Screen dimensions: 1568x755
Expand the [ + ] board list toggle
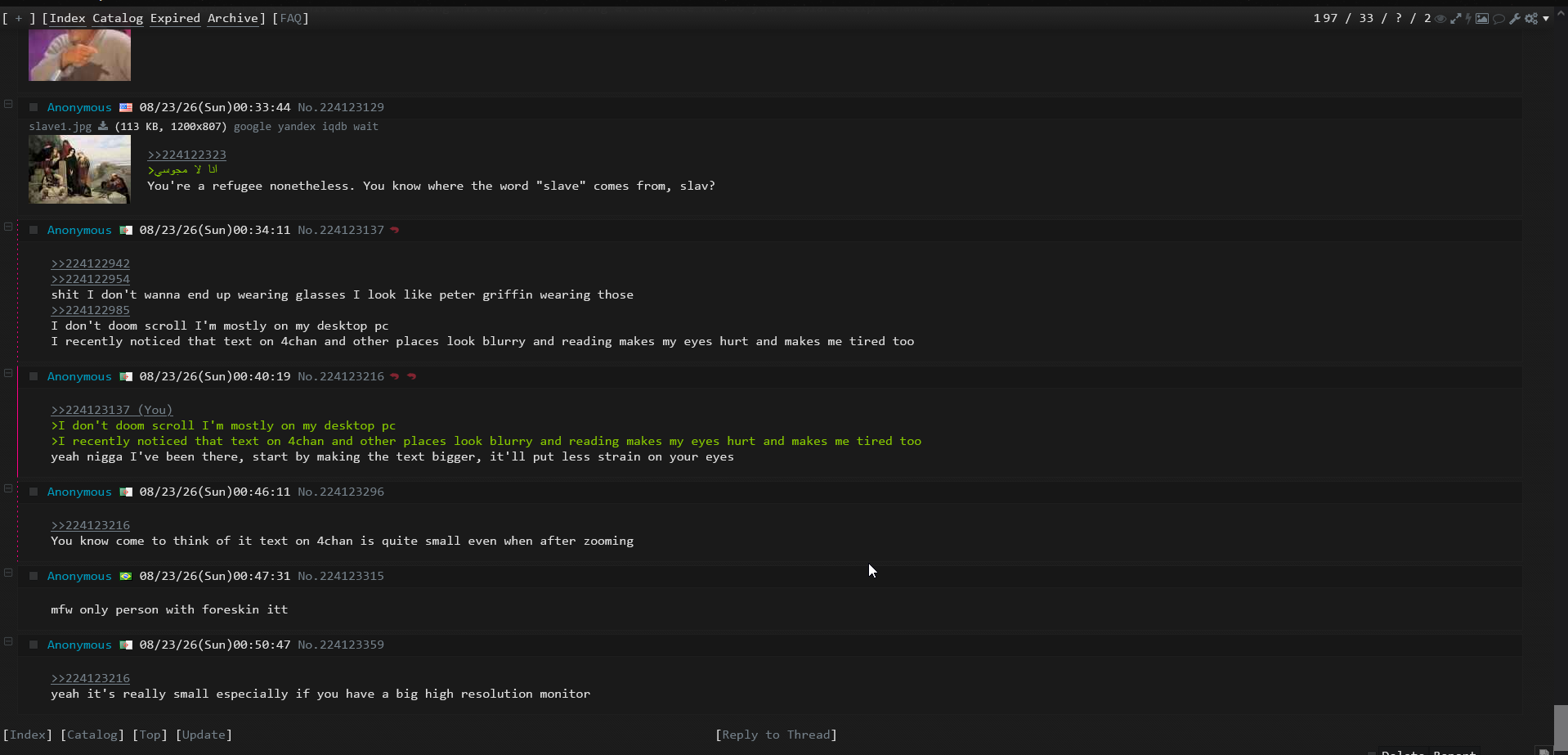tap(19, 18)
